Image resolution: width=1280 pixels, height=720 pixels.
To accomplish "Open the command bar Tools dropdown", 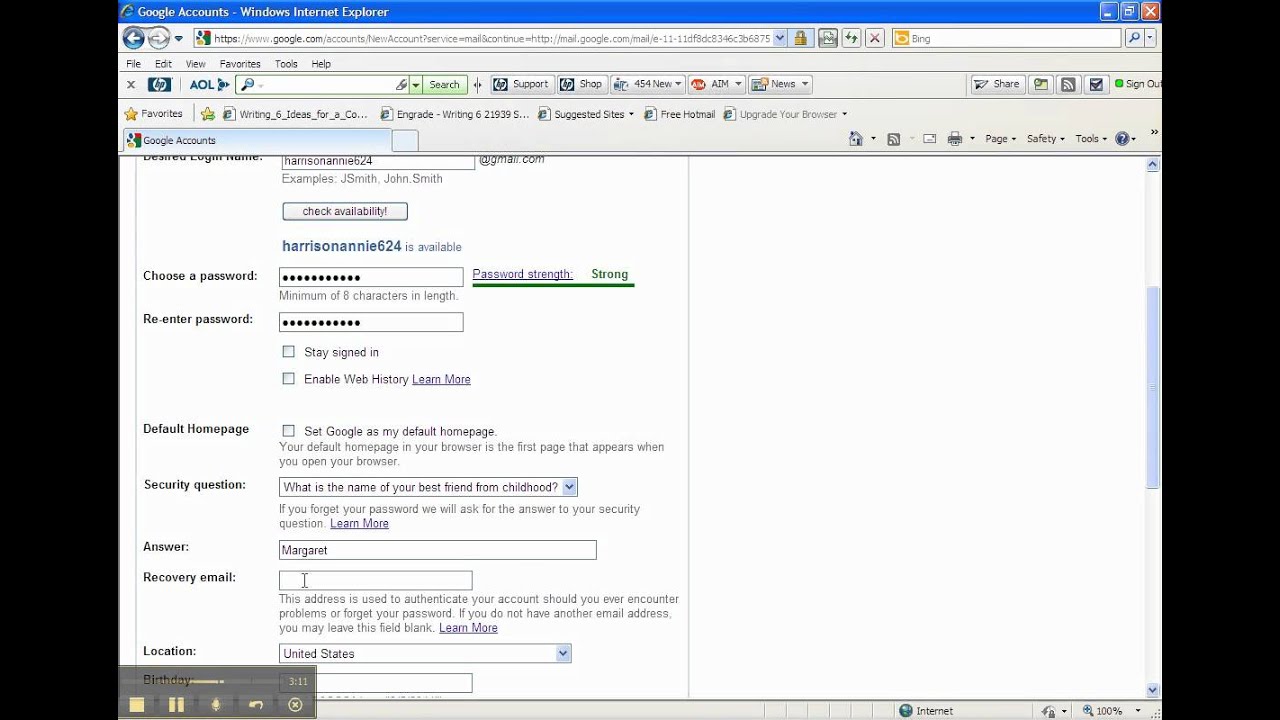I will [x=1091, y=139].
